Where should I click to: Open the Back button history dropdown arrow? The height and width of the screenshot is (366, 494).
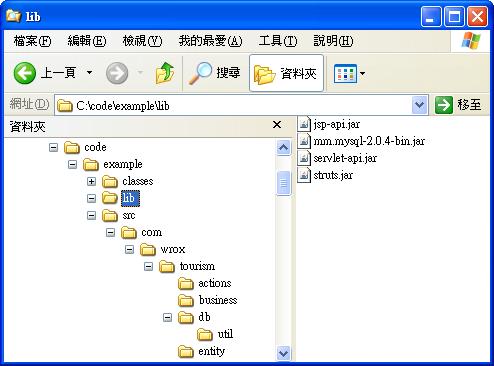(x=89, y=72)
